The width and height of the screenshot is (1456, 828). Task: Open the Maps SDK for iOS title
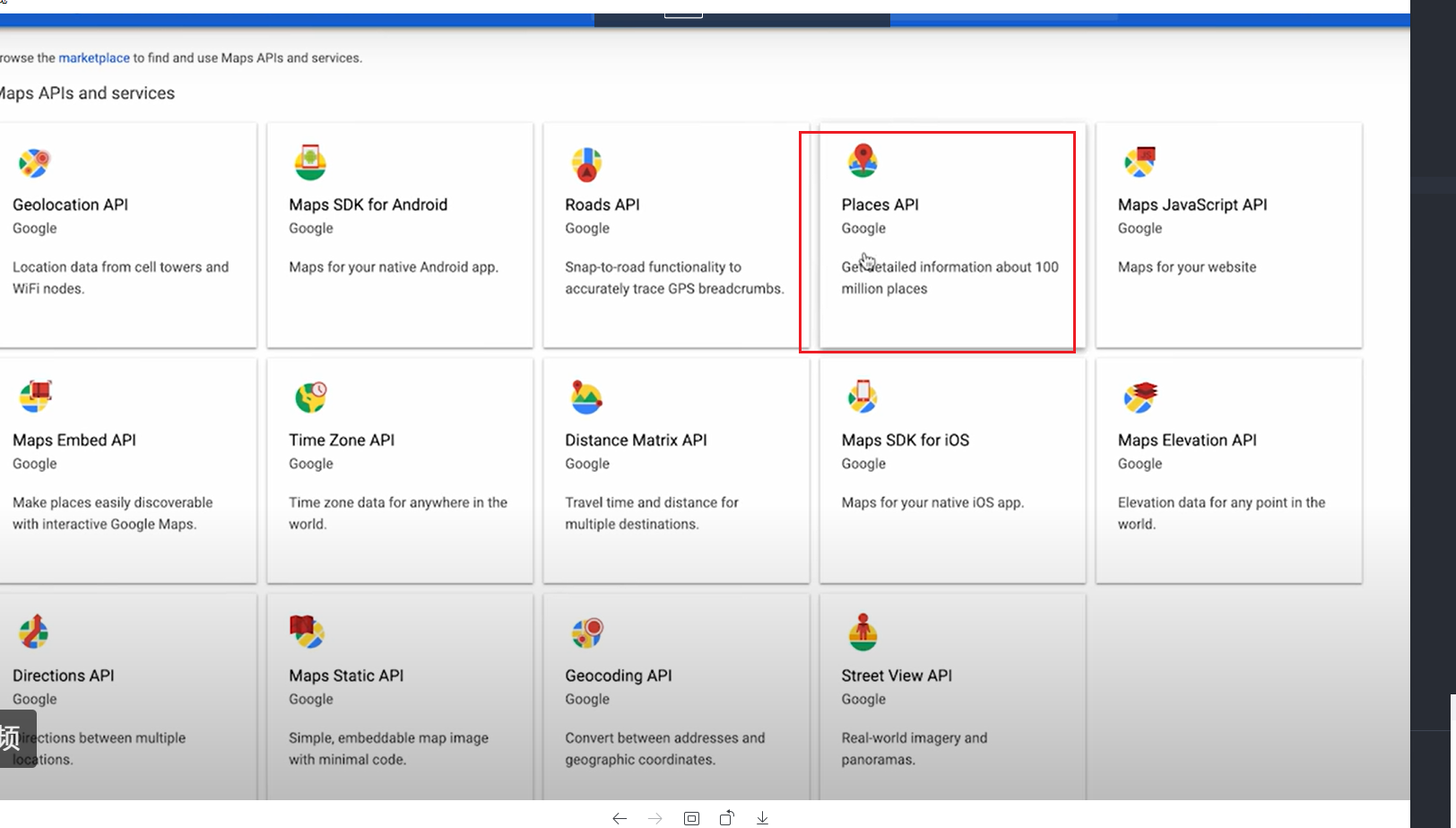coord(906,440)
